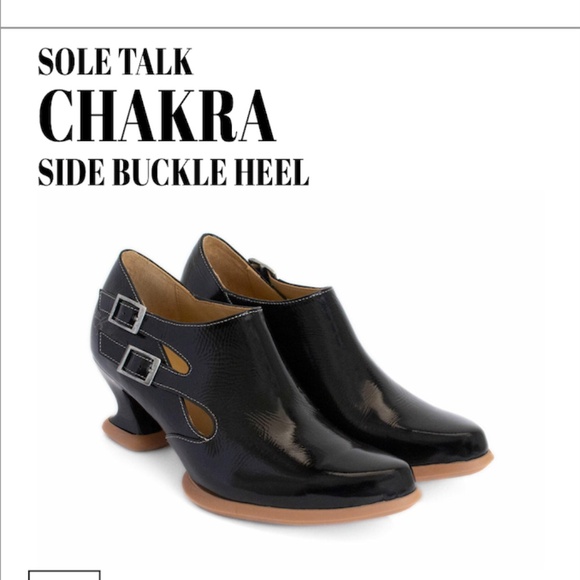The width and height of the screenshot is (580, 580).
Task: Click the tan sole of the right shoe
Action: click(x=453, y=467)
